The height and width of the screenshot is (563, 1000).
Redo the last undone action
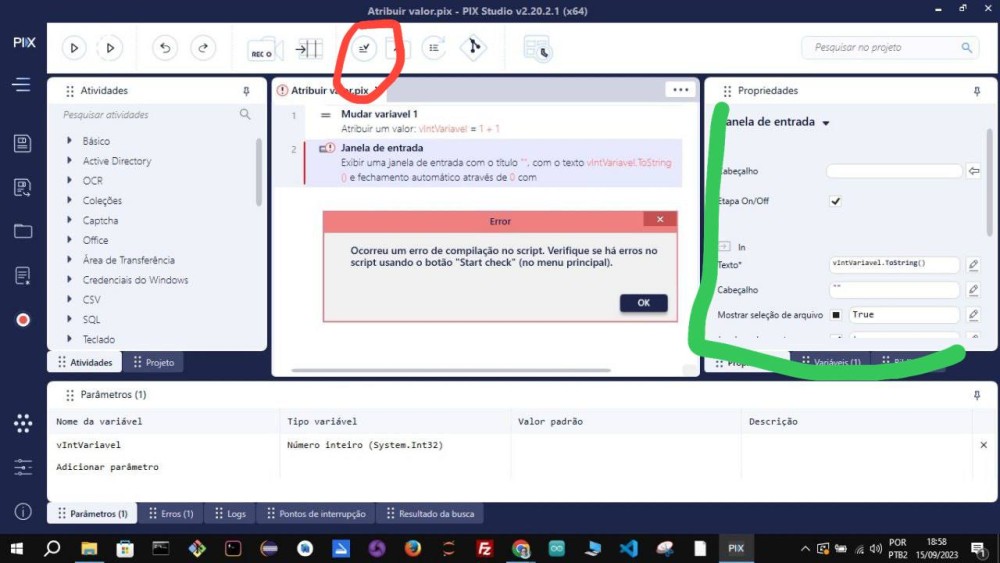pos(203,48)
